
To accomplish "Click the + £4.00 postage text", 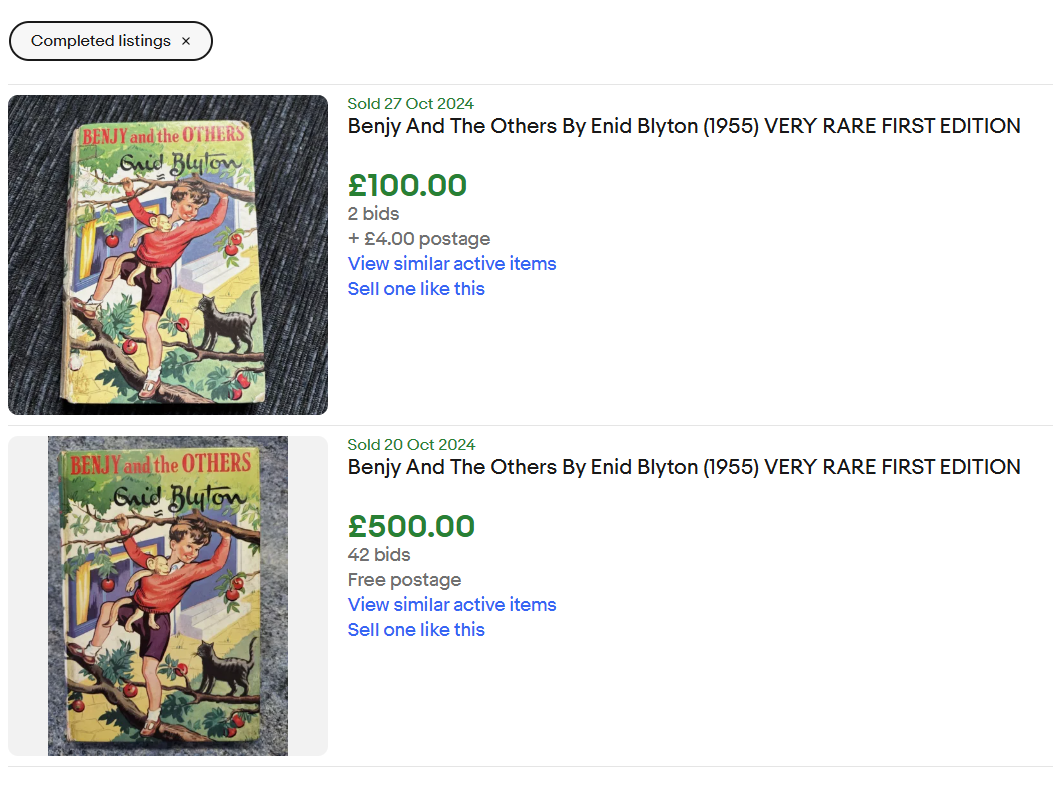I will [x=419, y=239].
